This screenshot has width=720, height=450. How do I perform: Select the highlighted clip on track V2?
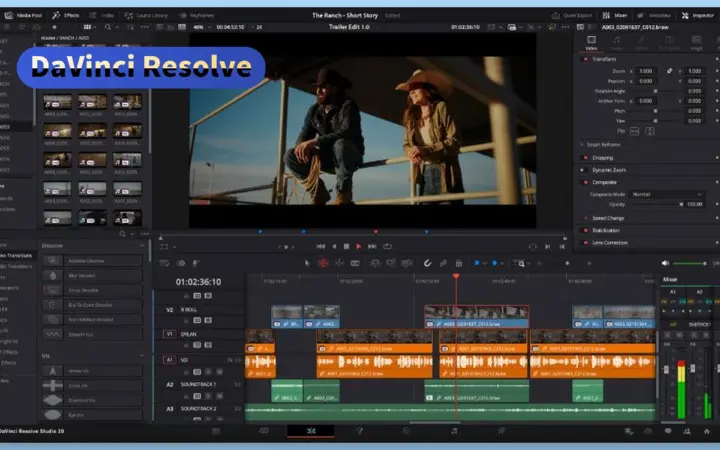(x=477, y=316)
